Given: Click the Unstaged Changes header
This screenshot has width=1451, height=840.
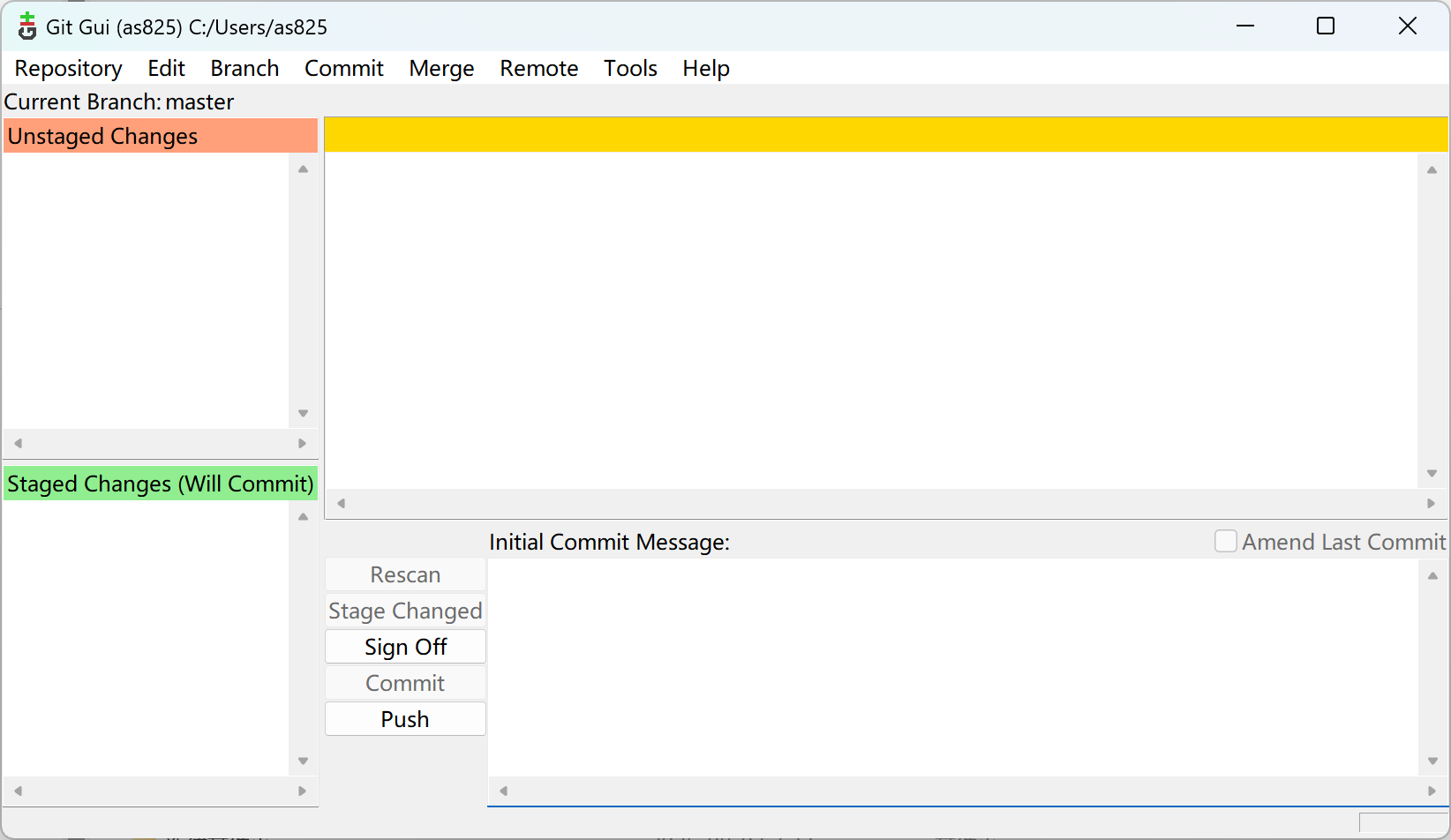Looking at the screenshot, I should (161, 136).
